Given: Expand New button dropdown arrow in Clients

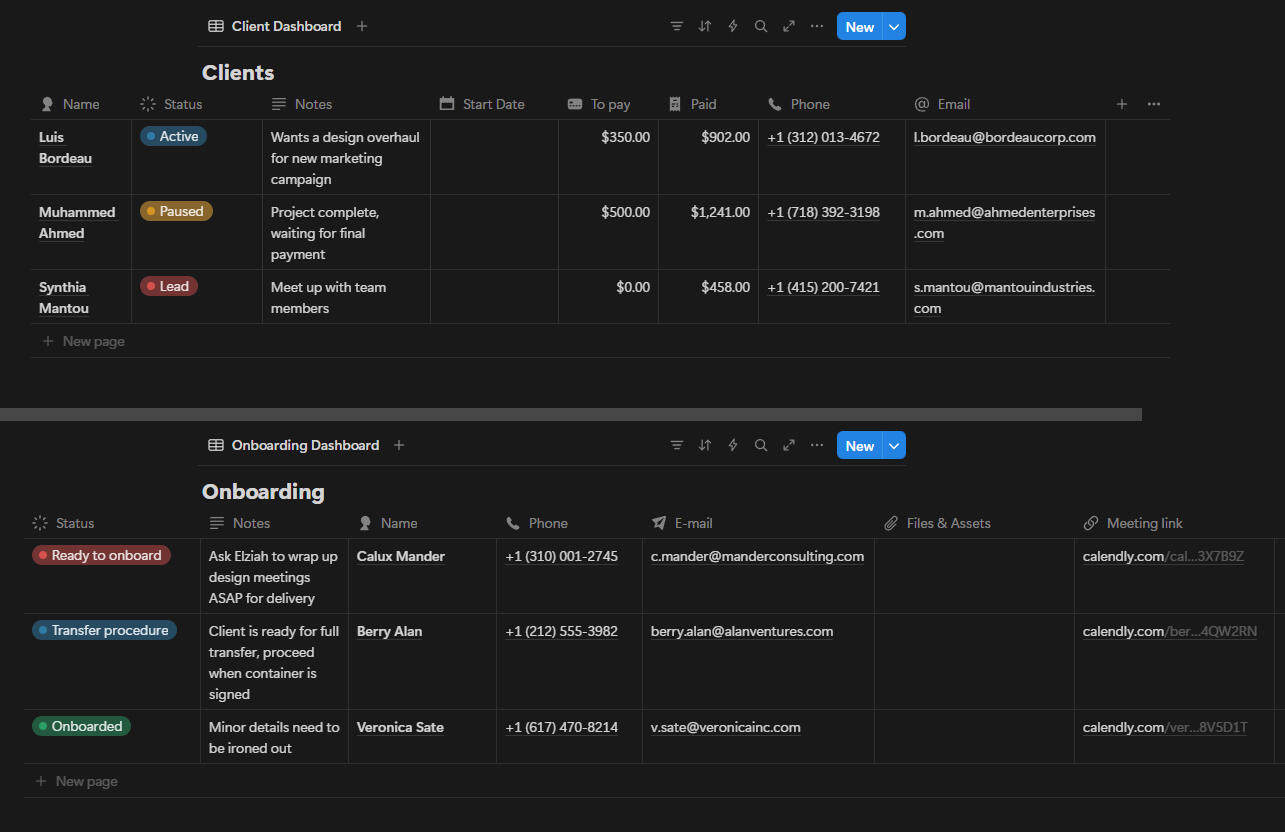Looking at the screenshot, I should (894, 27).
